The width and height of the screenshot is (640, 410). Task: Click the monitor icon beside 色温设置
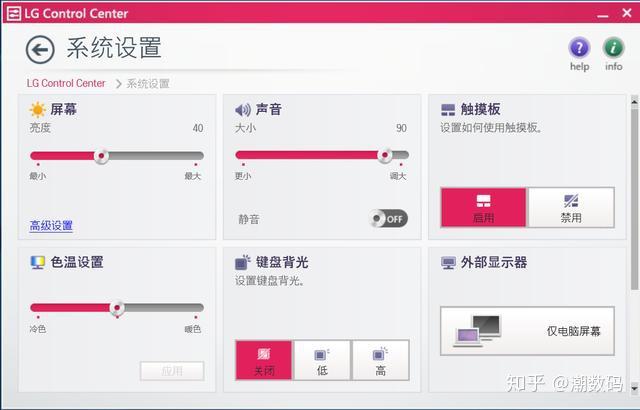pos(38,262)
